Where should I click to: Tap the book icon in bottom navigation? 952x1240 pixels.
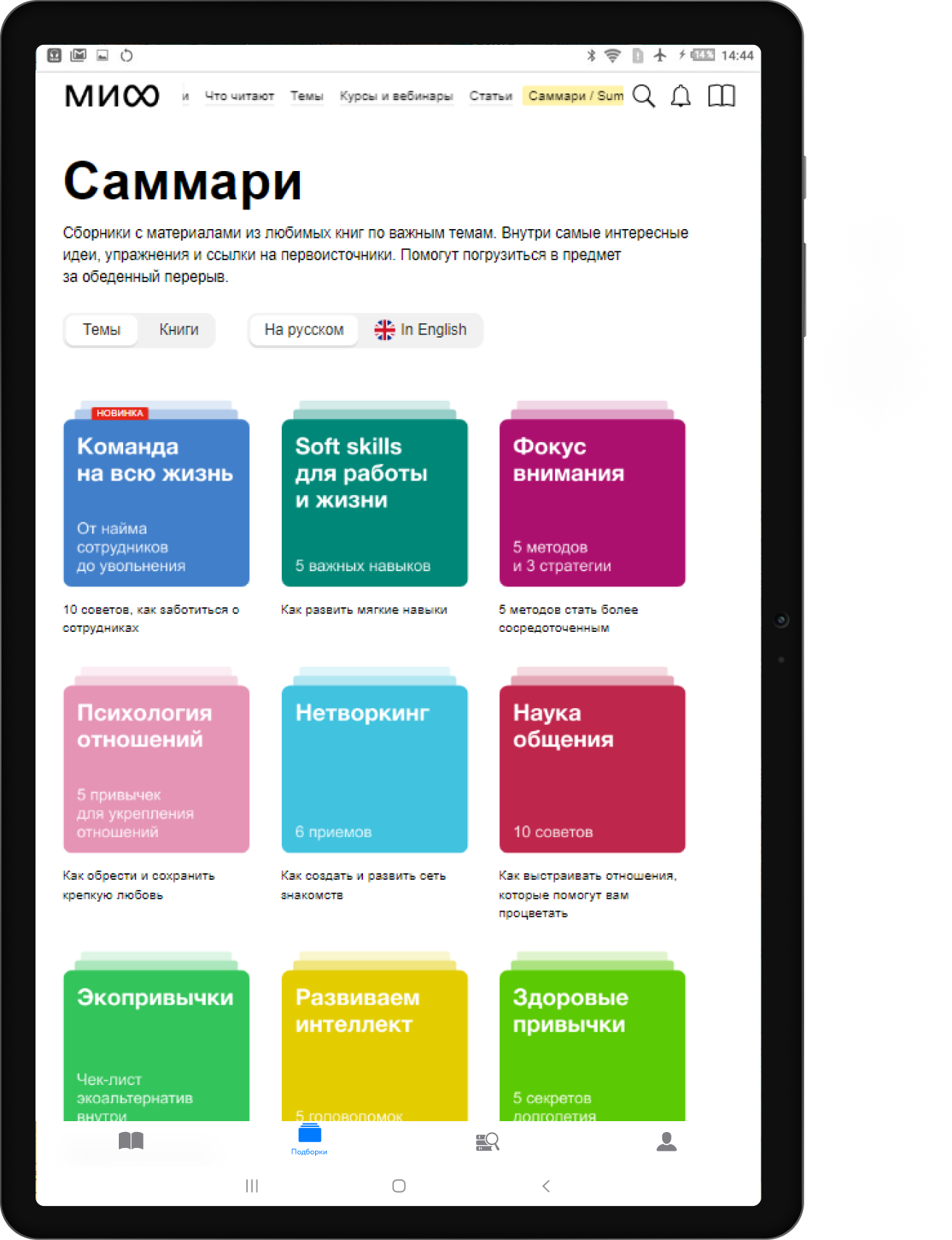point(131,1141)
